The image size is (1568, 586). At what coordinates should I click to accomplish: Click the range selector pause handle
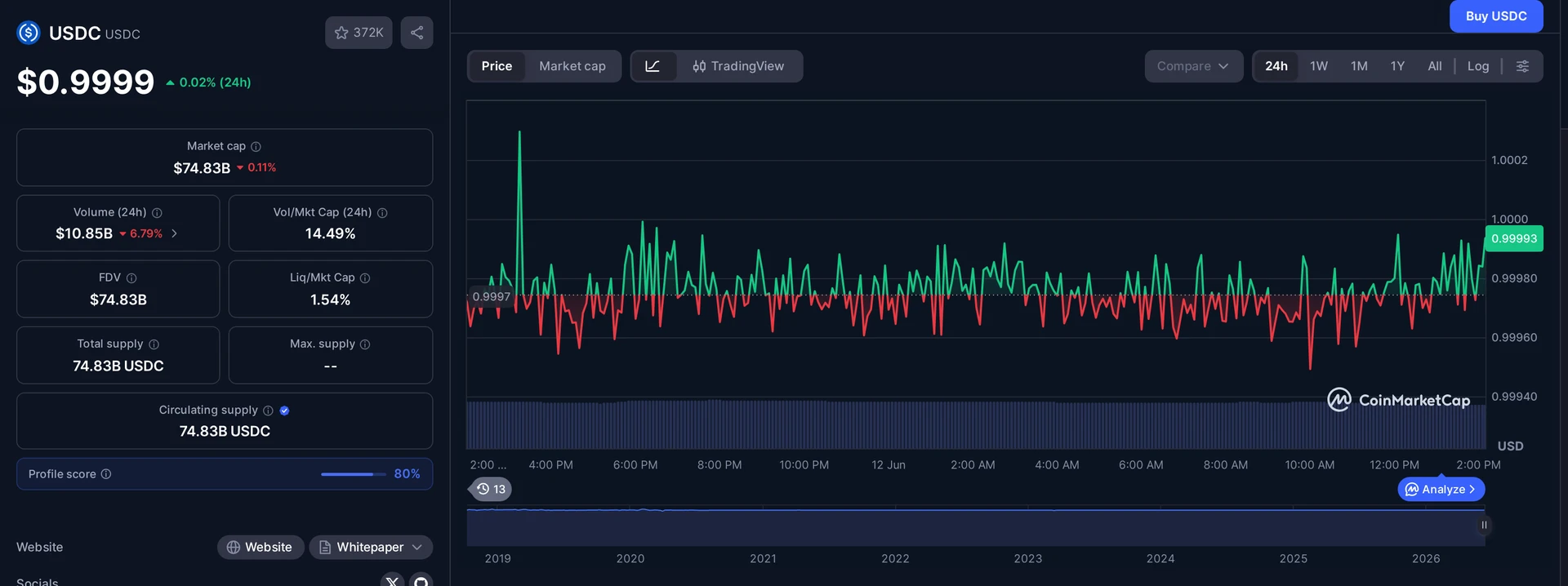point(1484,525)
